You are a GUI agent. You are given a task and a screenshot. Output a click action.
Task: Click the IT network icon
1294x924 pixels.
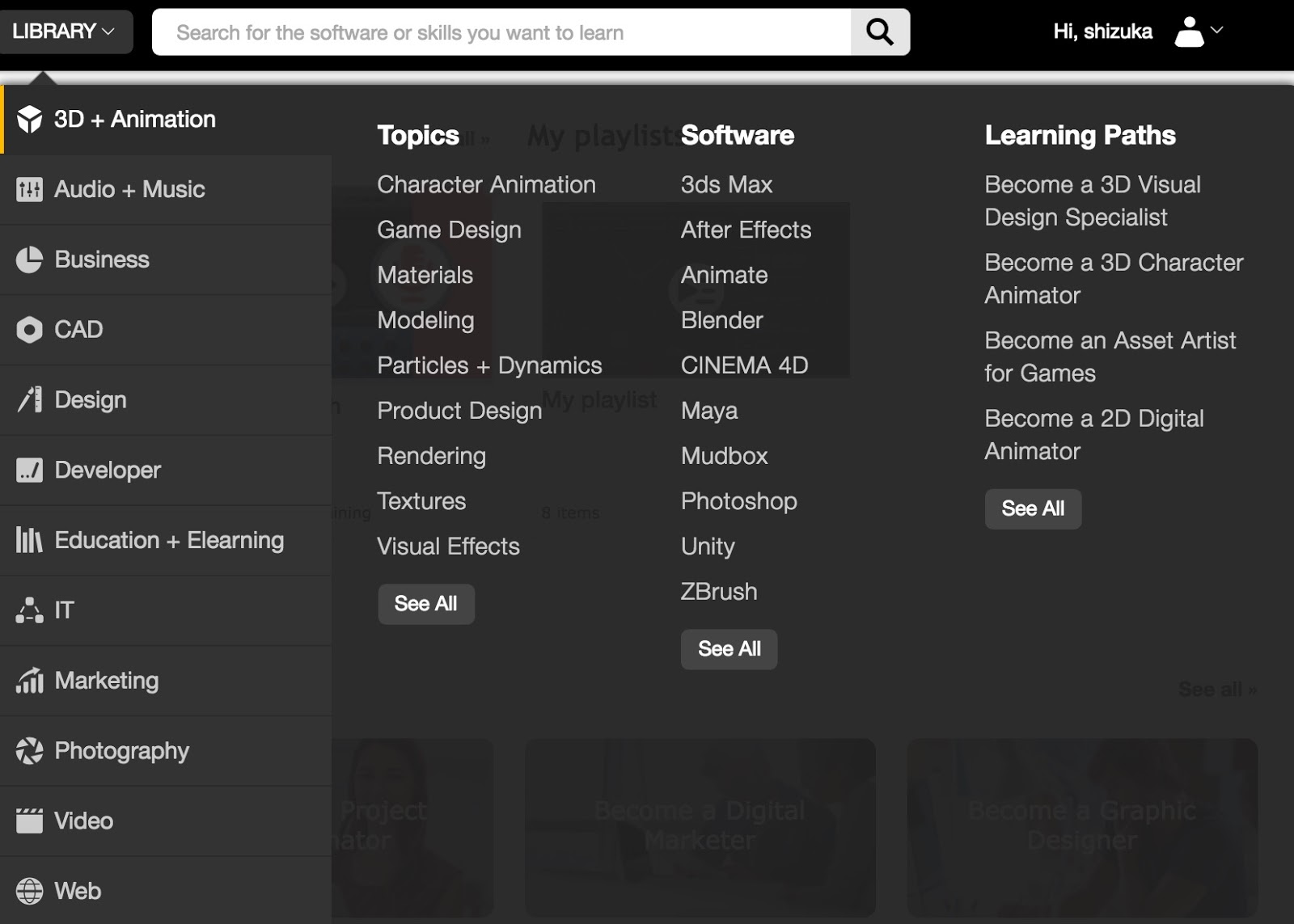pyautogui.click(x=29, y=610)
